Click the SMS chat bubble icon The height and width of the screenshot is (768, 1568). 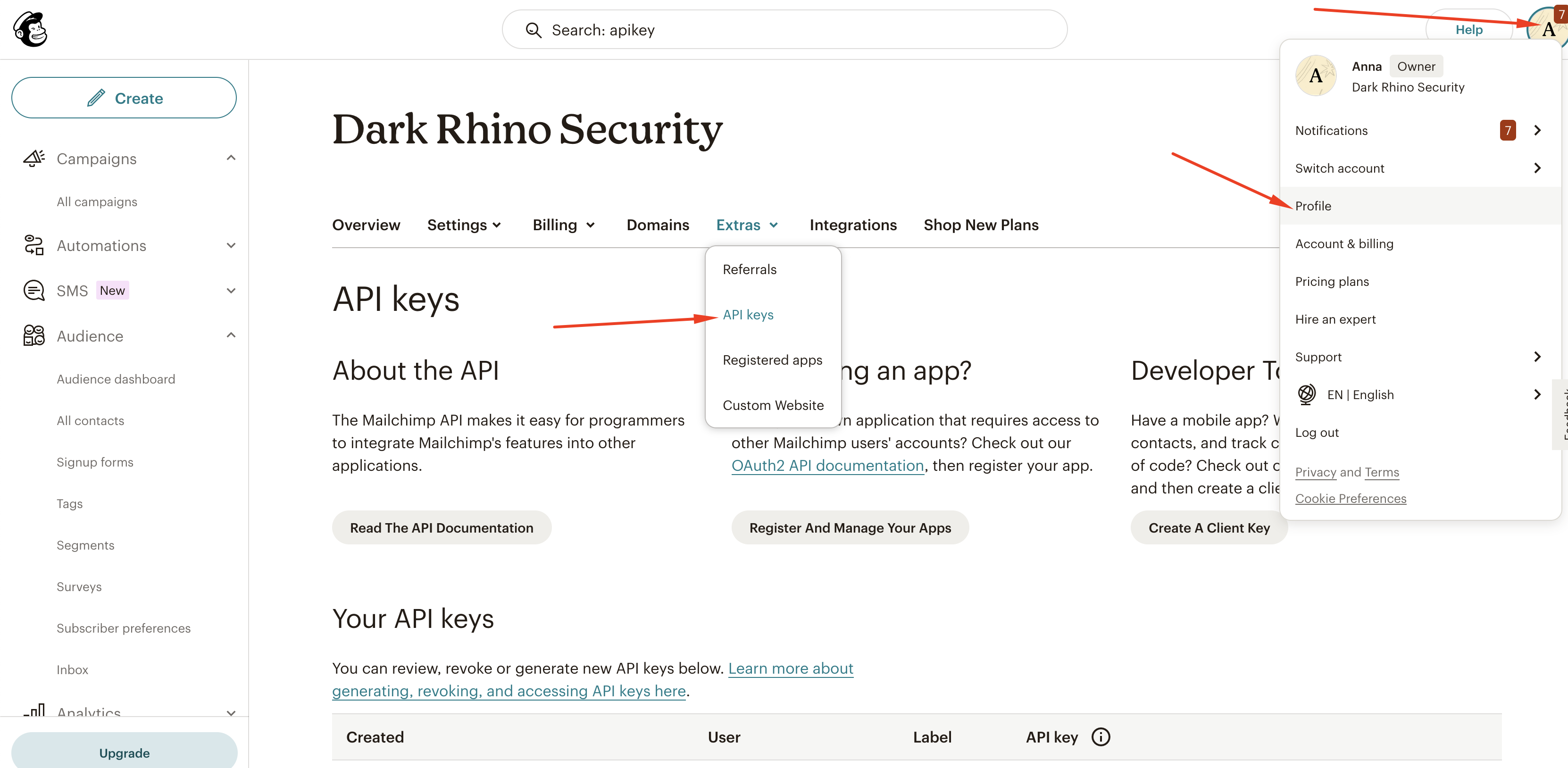click(34, 290)
